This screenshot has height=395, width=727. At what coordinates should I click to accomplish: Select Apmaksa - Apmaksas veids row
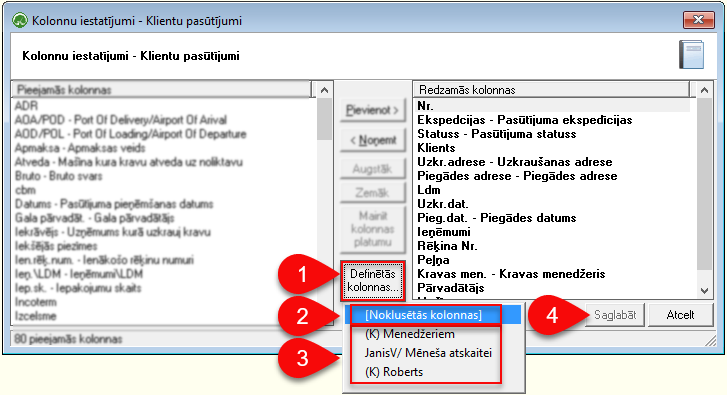click(164, 148)
